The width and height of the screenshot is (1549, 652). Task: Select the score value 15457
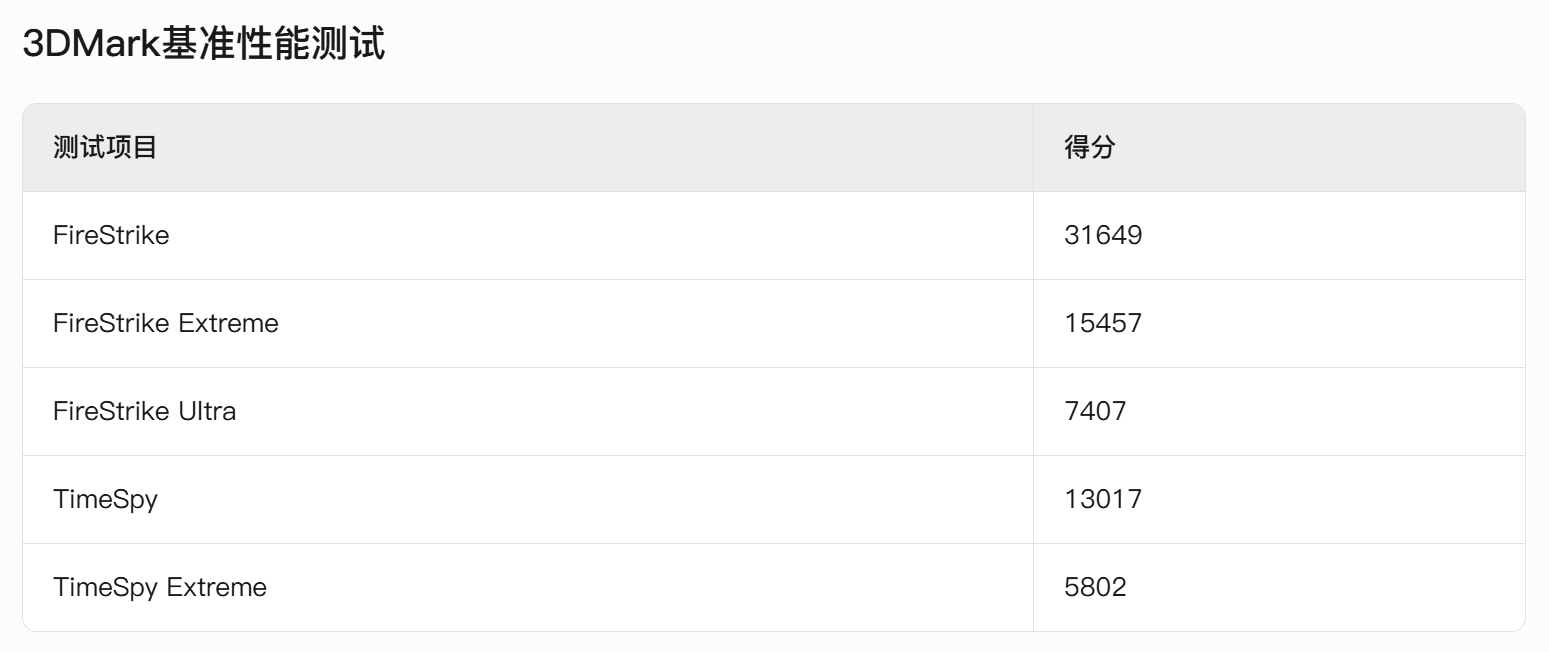pos(1103,323)
